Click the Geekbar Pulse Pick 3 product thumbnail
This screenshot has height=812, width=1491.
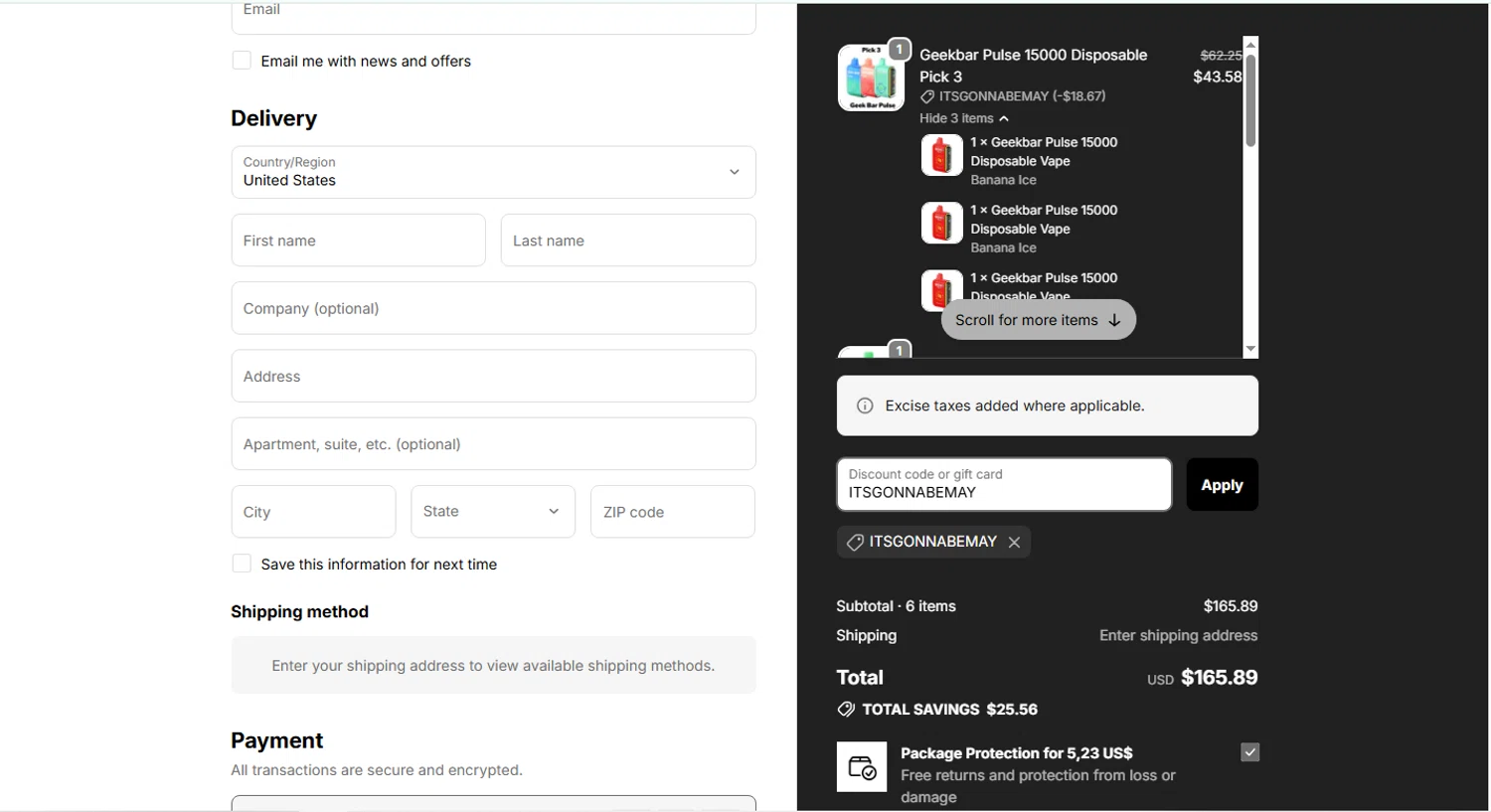tap(872, 78)
